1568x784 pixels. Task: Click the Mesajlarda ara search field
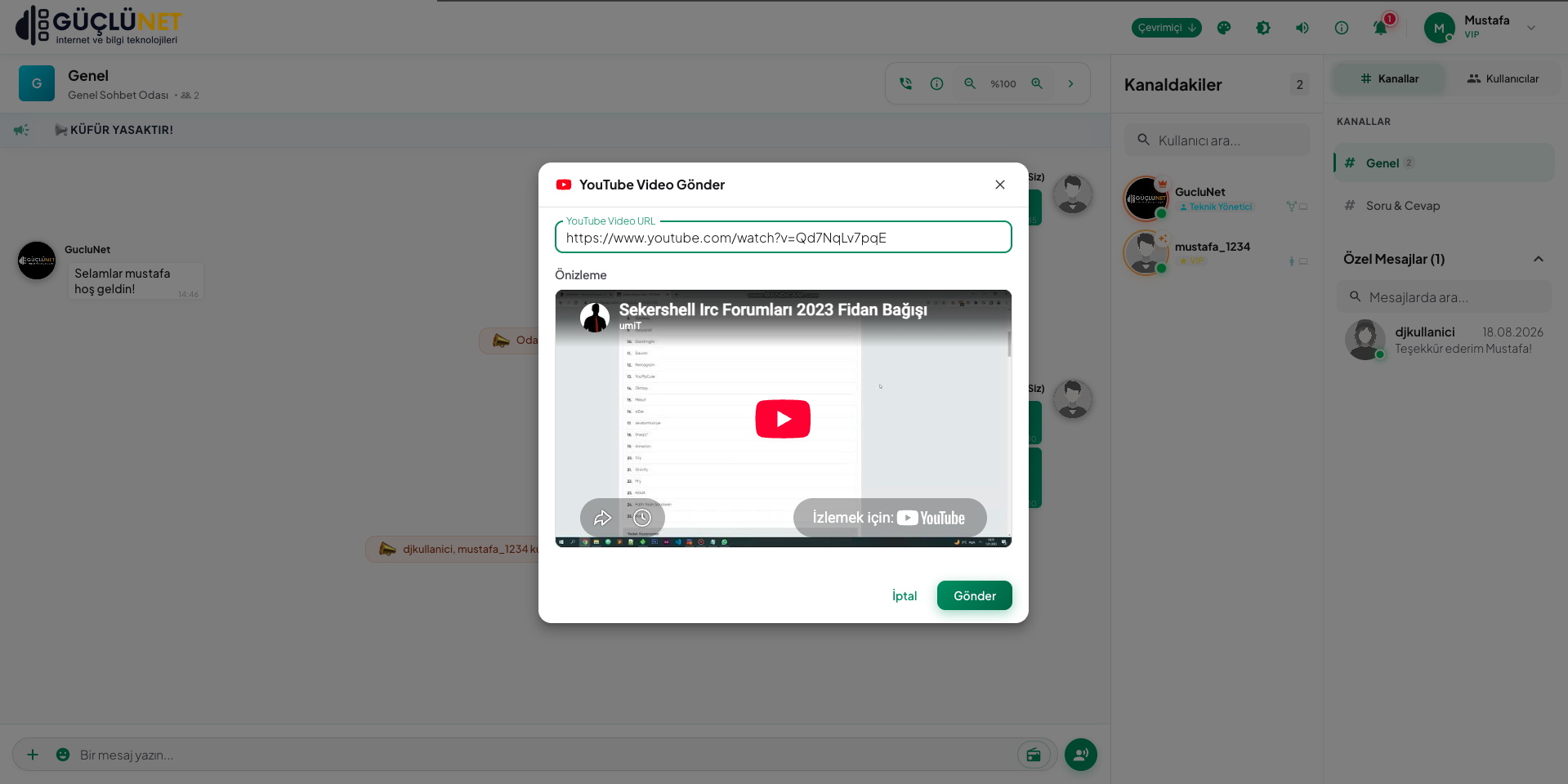tap(1444, 297)
